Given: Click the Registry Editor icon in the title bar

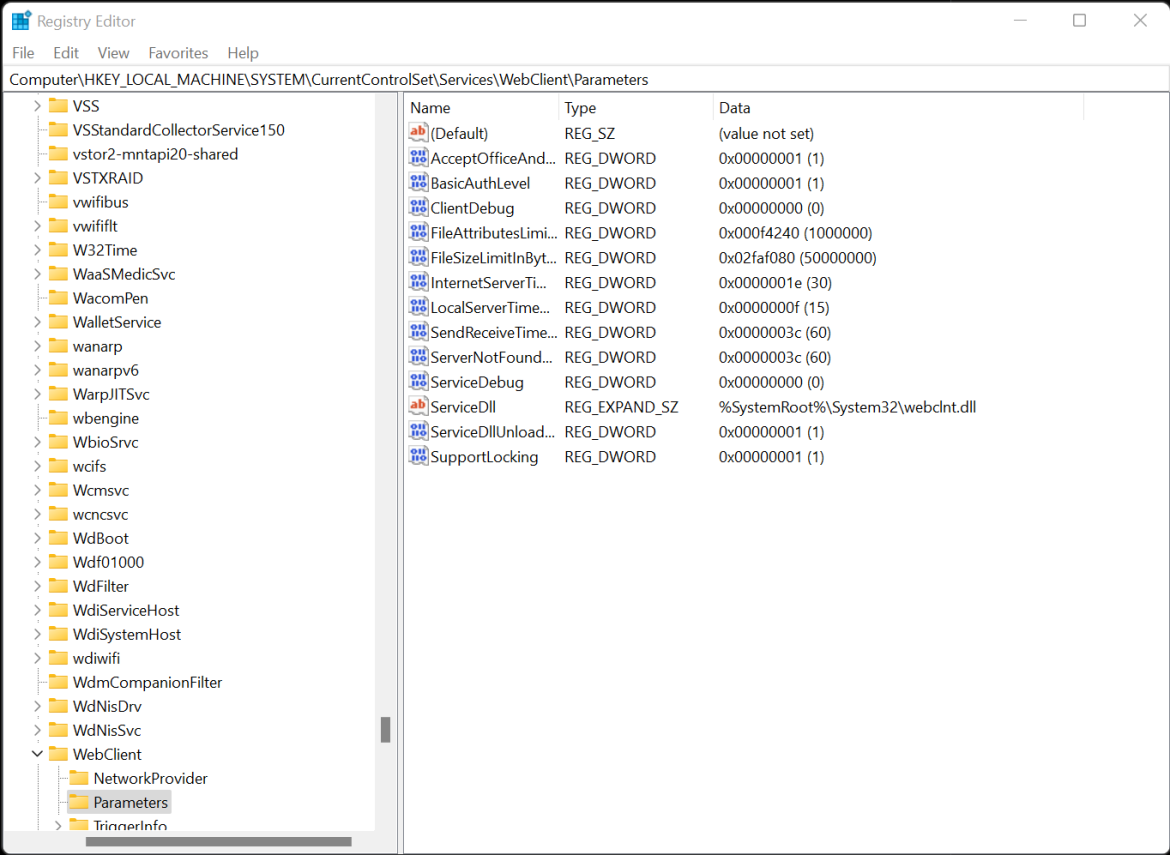Looking at the screenshot, I should [x=20, y=20].
